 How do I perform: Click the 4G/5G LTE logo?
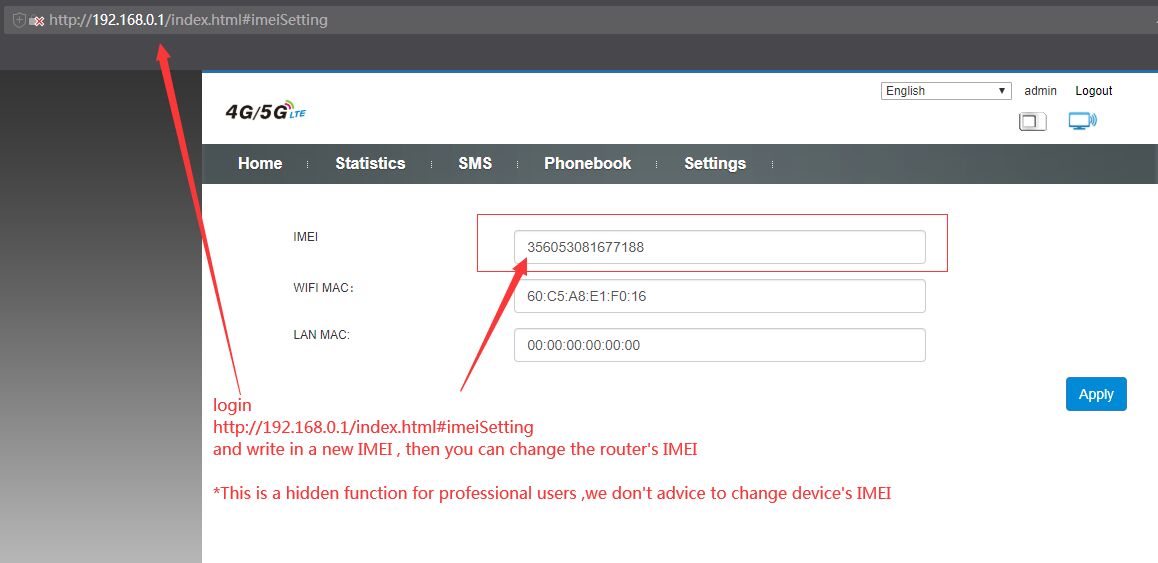(x=265, y=112)
